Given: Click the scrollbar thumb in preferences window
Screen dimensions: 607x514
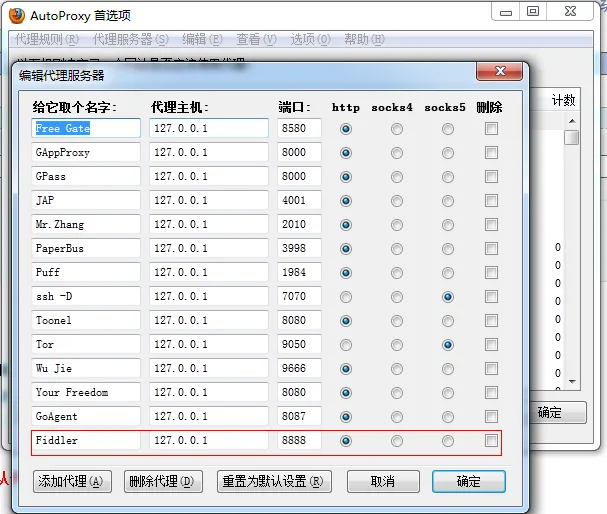Looking at the screenshot, I should pyautogui.click(x=571, y=138).
